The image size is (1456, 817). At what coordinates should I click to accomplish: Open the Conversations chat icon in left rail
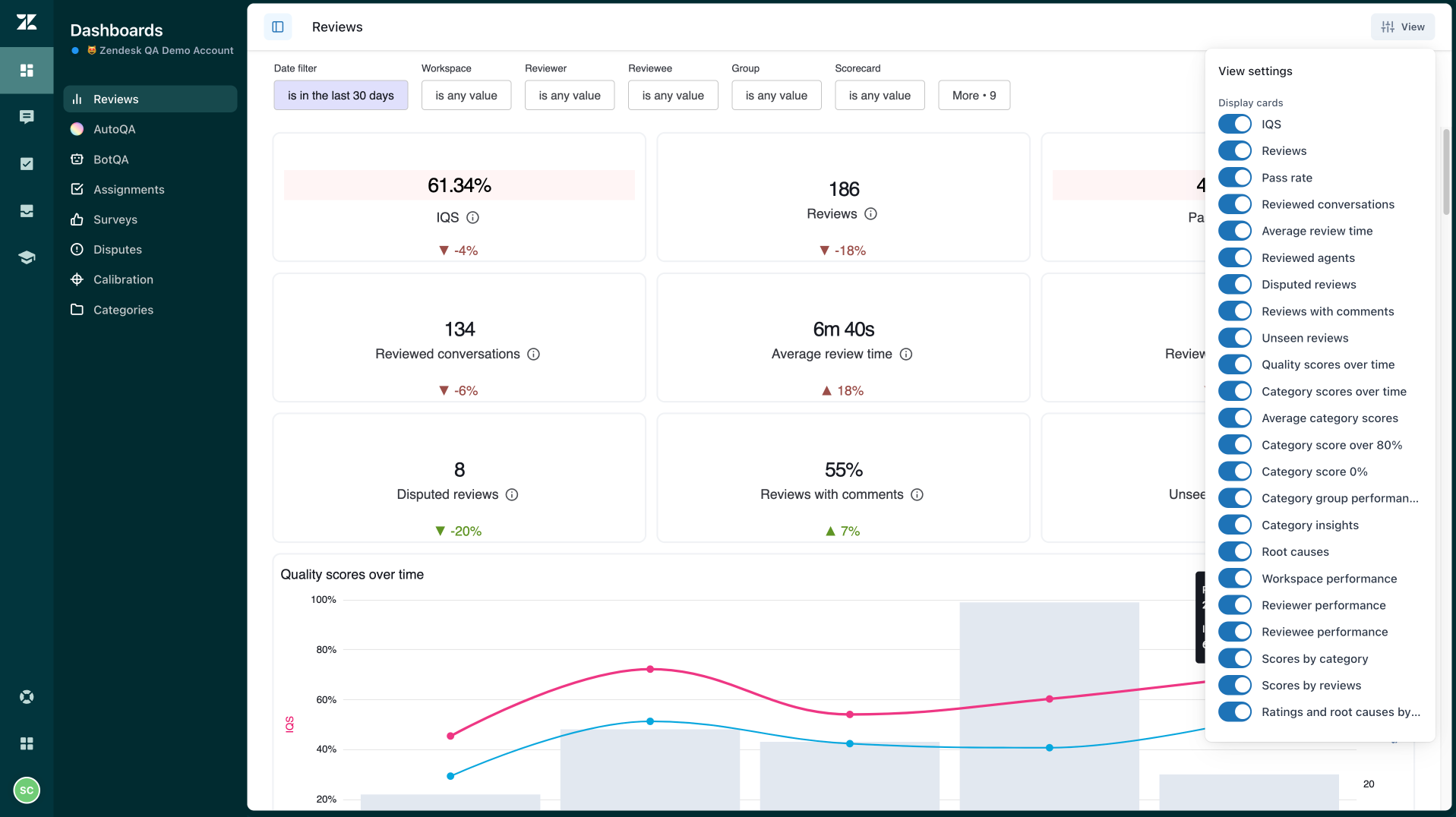click(x=27, y=117)
